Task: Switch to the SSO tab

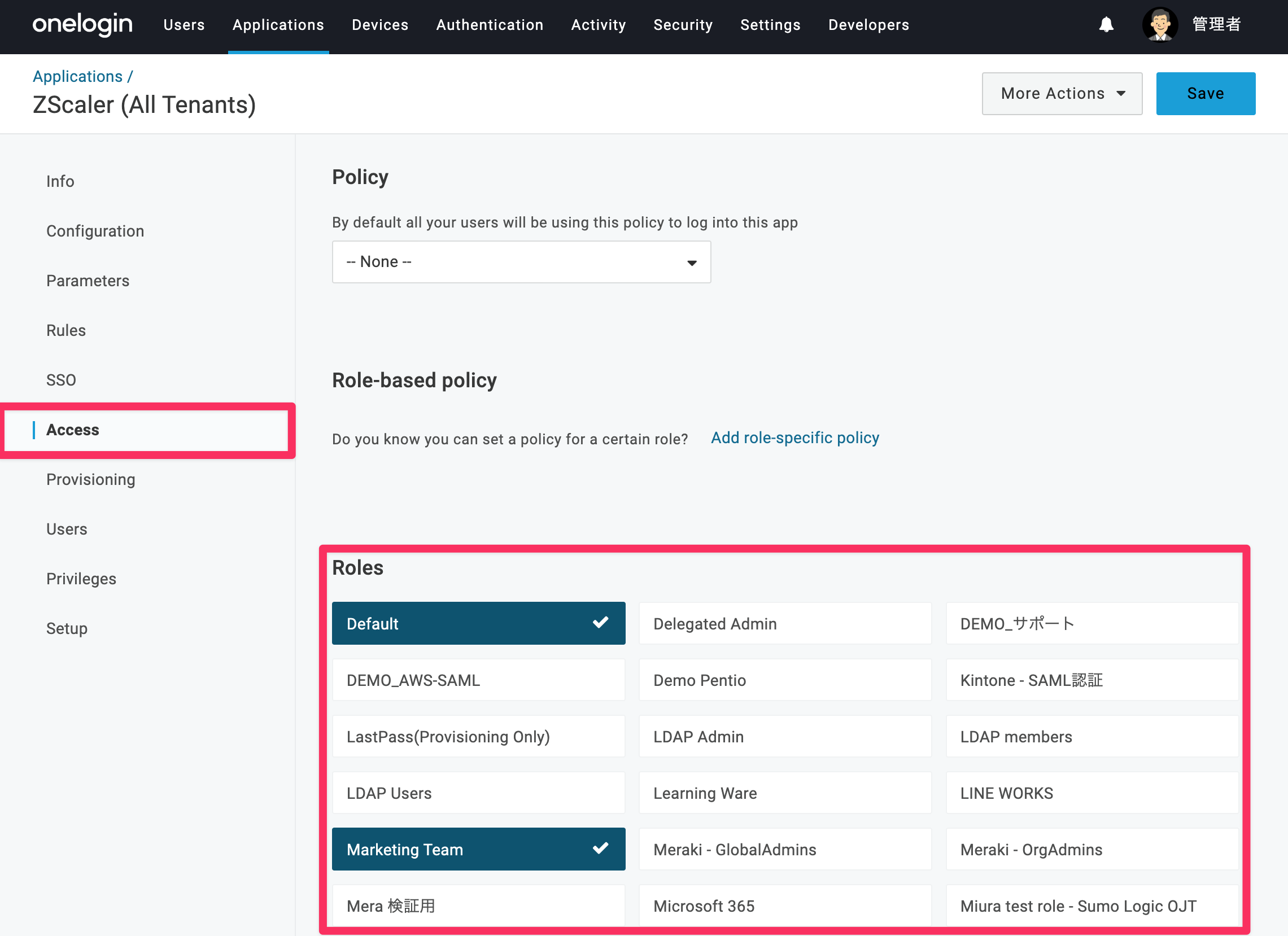Action: coord(62,380)
